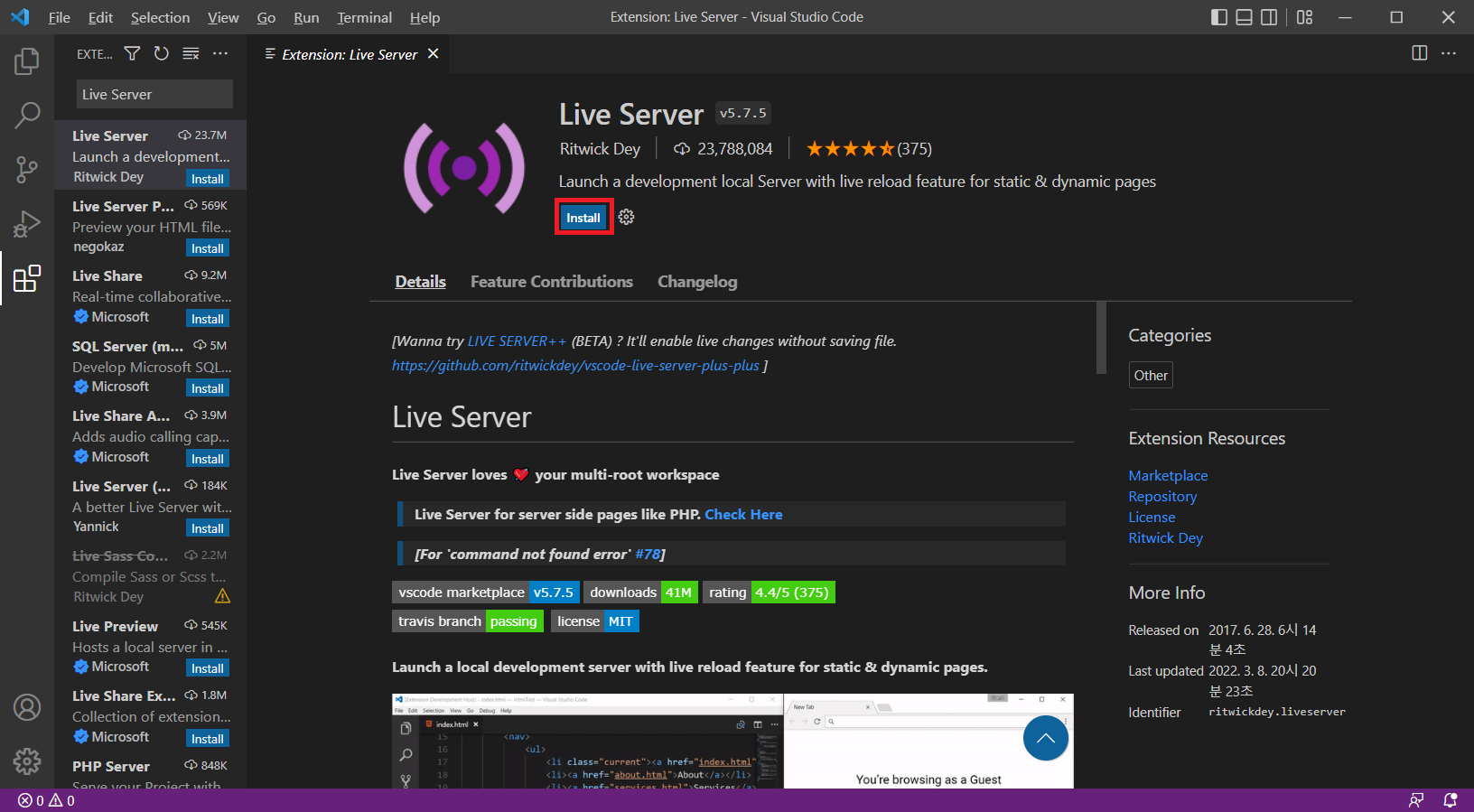Install Live Share Extension Pack
Screen dimensions: 1474x812
(208, 739)
